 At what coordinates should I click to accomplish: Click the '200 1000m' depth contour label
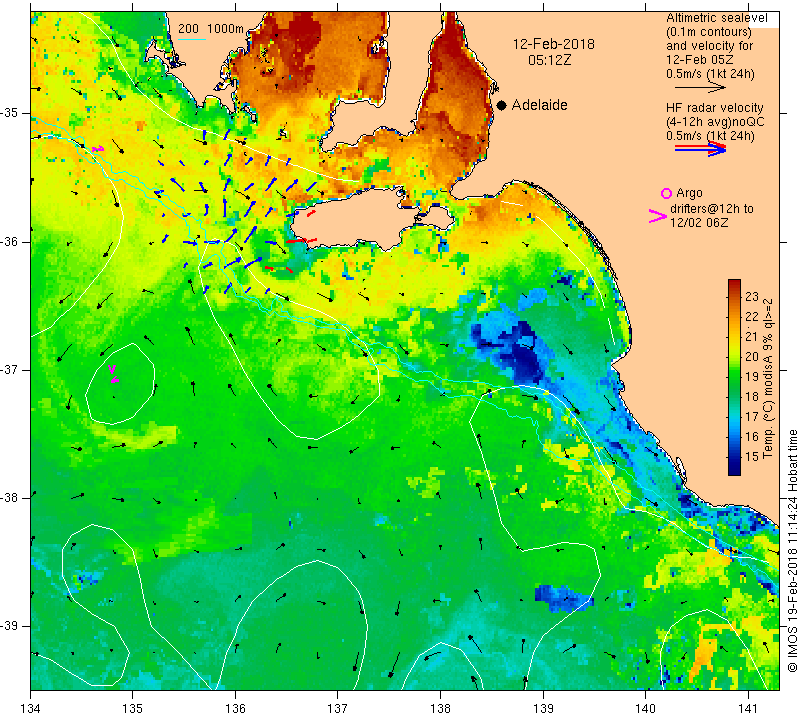tap(211, 29)
